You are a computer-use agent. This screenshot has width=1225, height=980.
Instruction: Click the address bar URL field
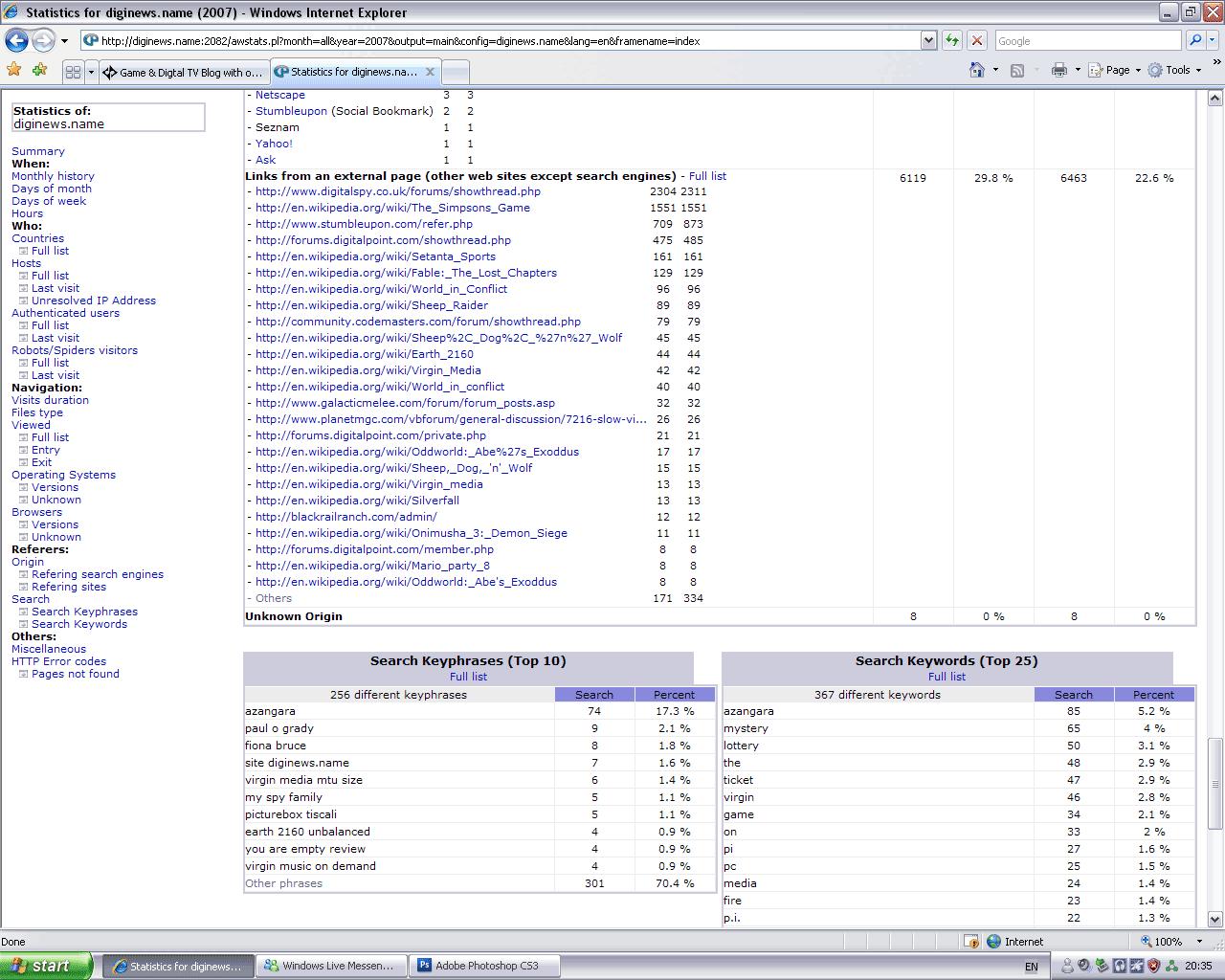(500, 41)
